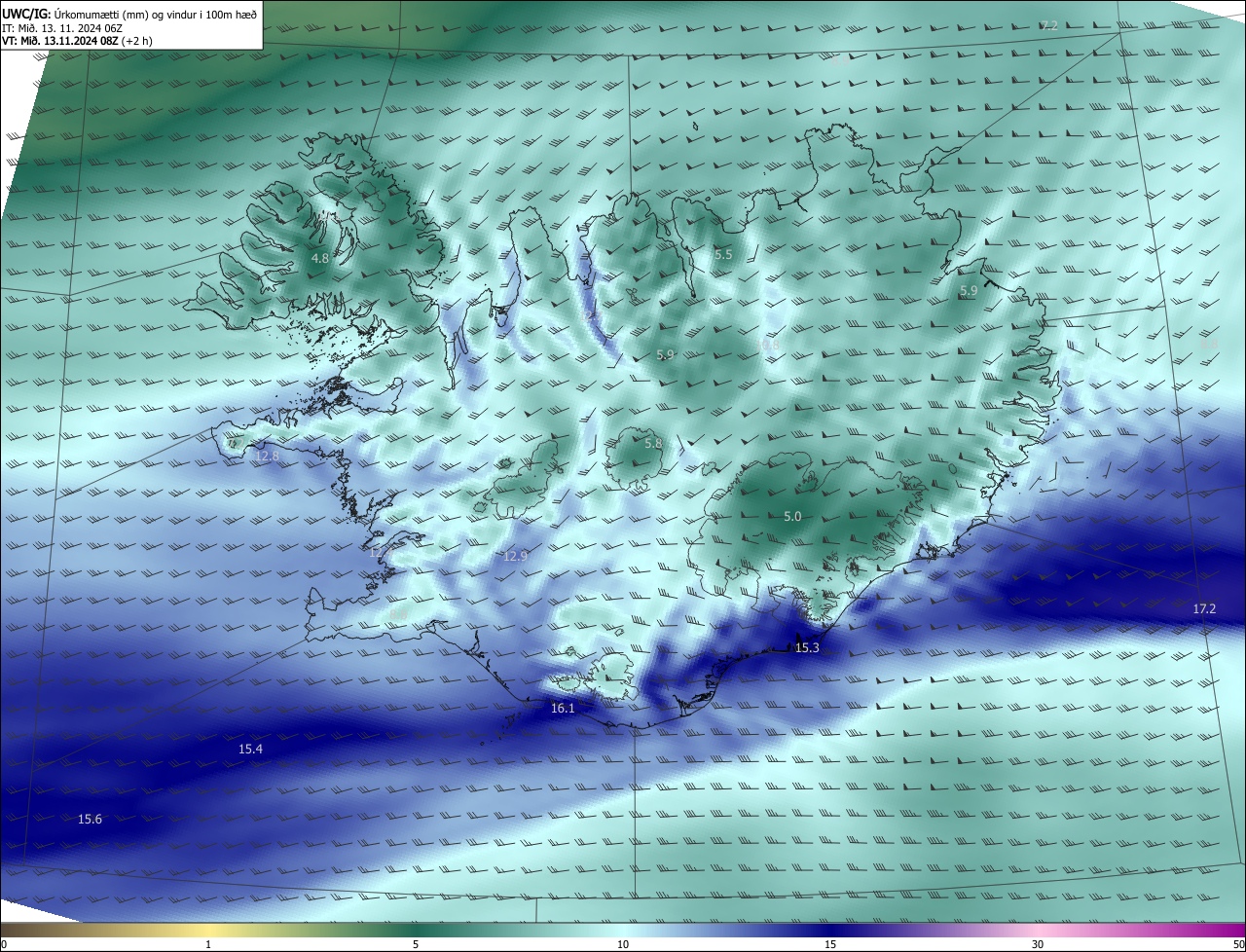The height and width of the screenshot is (952, 1246).
Task: Click the '30' tick label on the color scale
Action: click(1038, 945)
